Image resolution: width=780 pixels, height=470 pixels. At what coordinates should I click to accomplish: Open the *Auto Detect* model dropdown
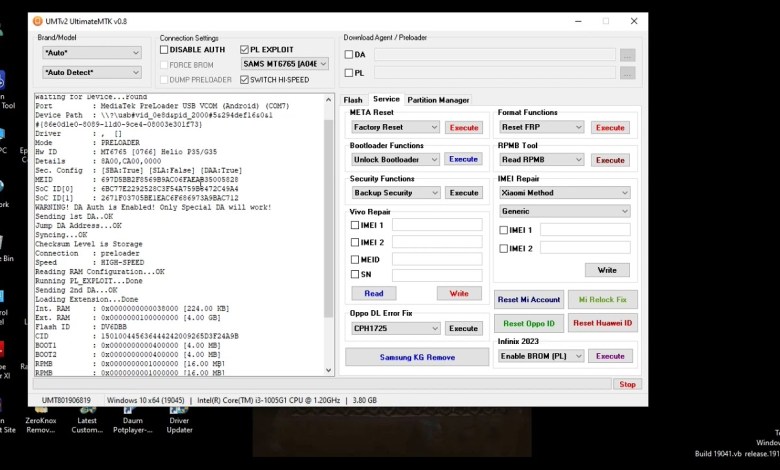tap(92, 73)
